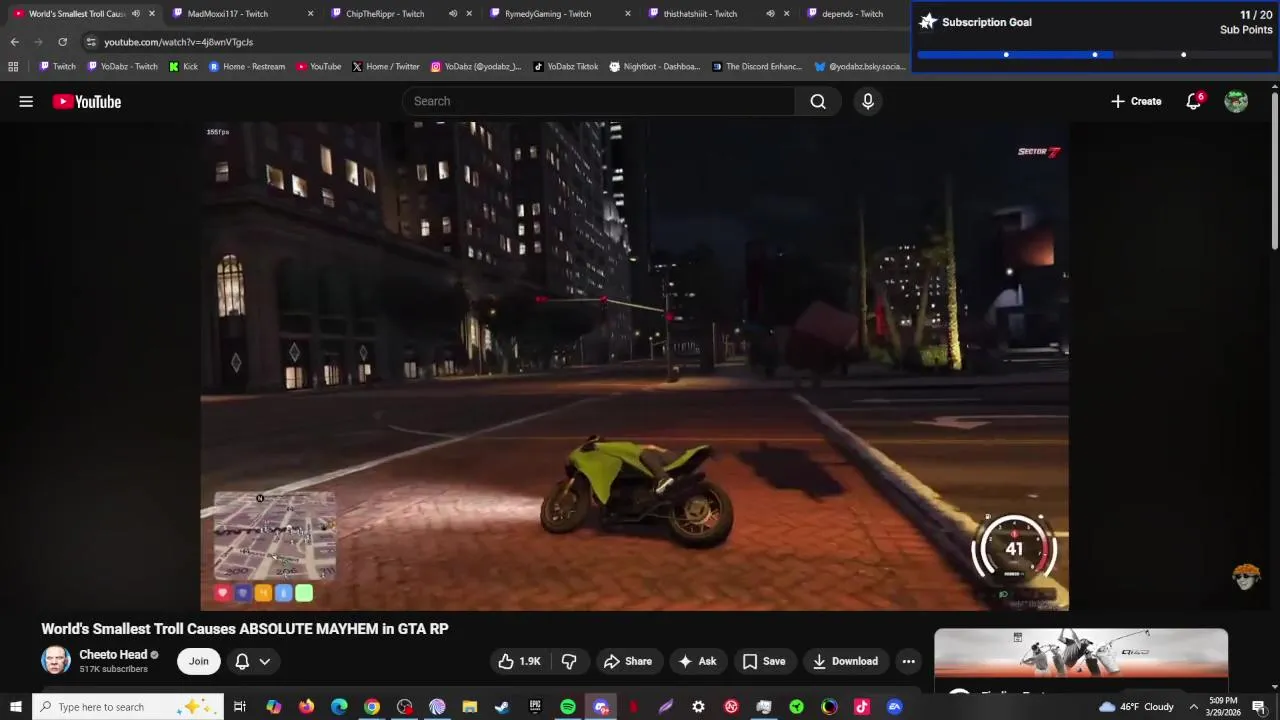Like the video with thumbs up

(x=520, y=661)
